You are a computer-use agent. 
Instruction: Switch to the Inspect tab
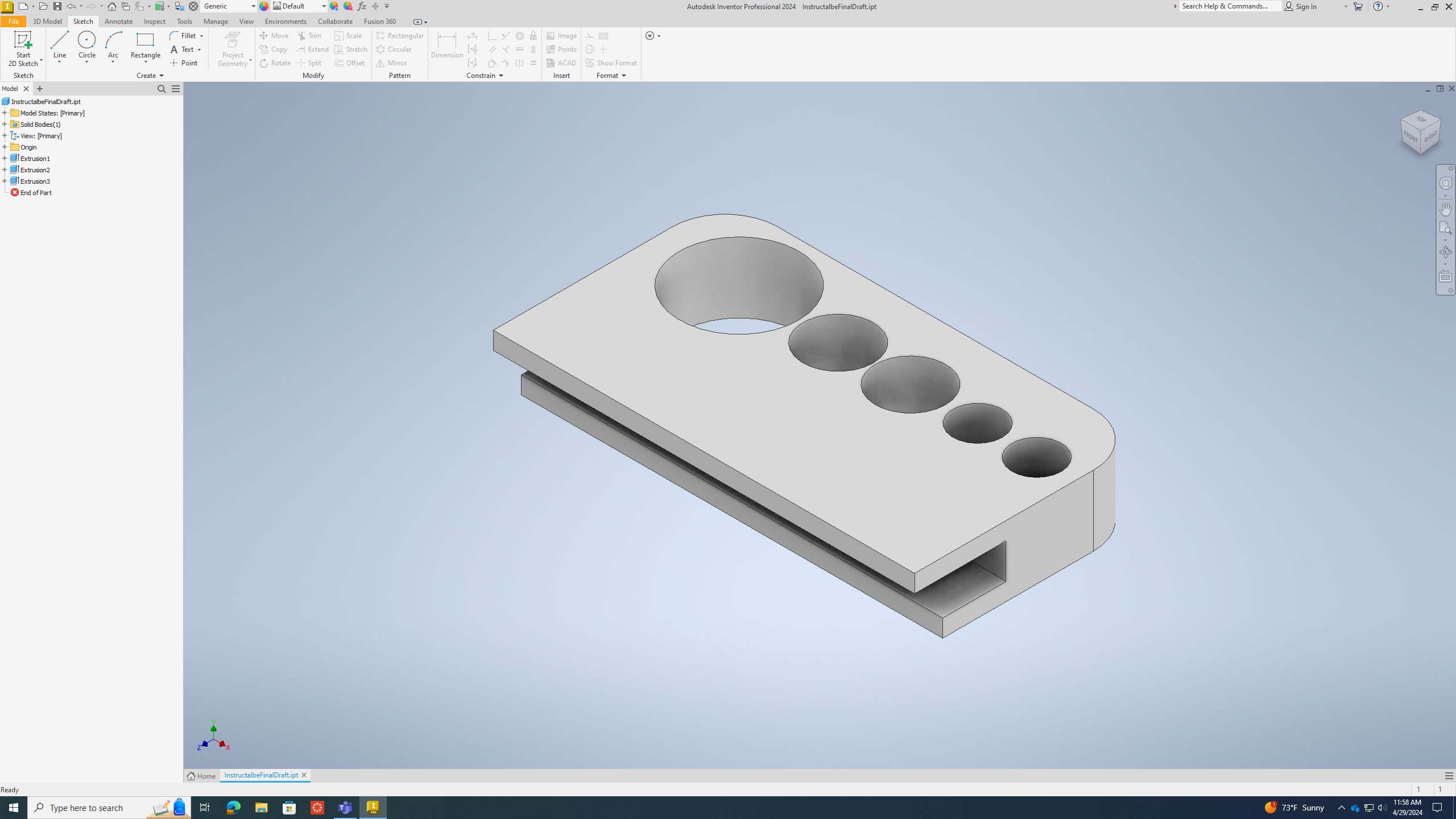tap(154, 22)
